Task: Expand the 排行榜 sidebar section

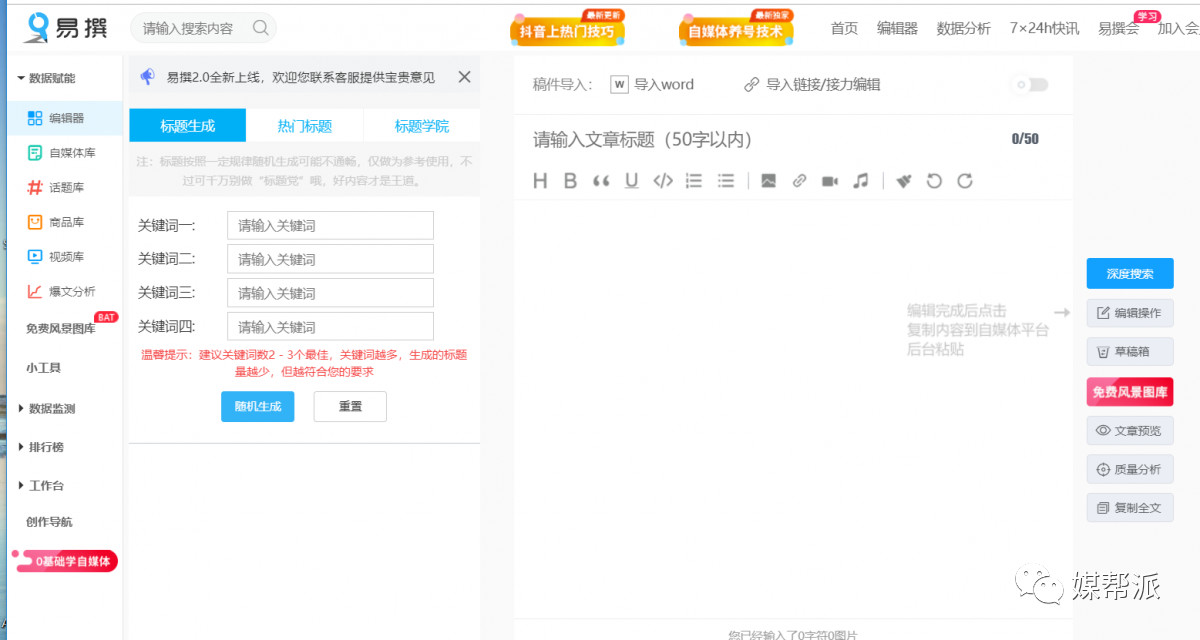Action: coord(22,447)
